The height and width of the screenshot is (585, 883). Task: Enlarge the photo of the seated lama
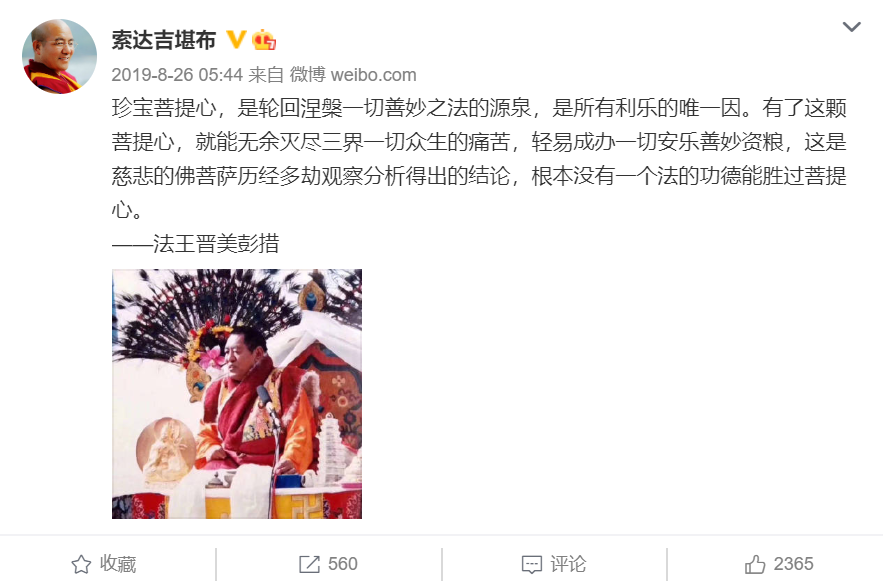pos(237,394)
